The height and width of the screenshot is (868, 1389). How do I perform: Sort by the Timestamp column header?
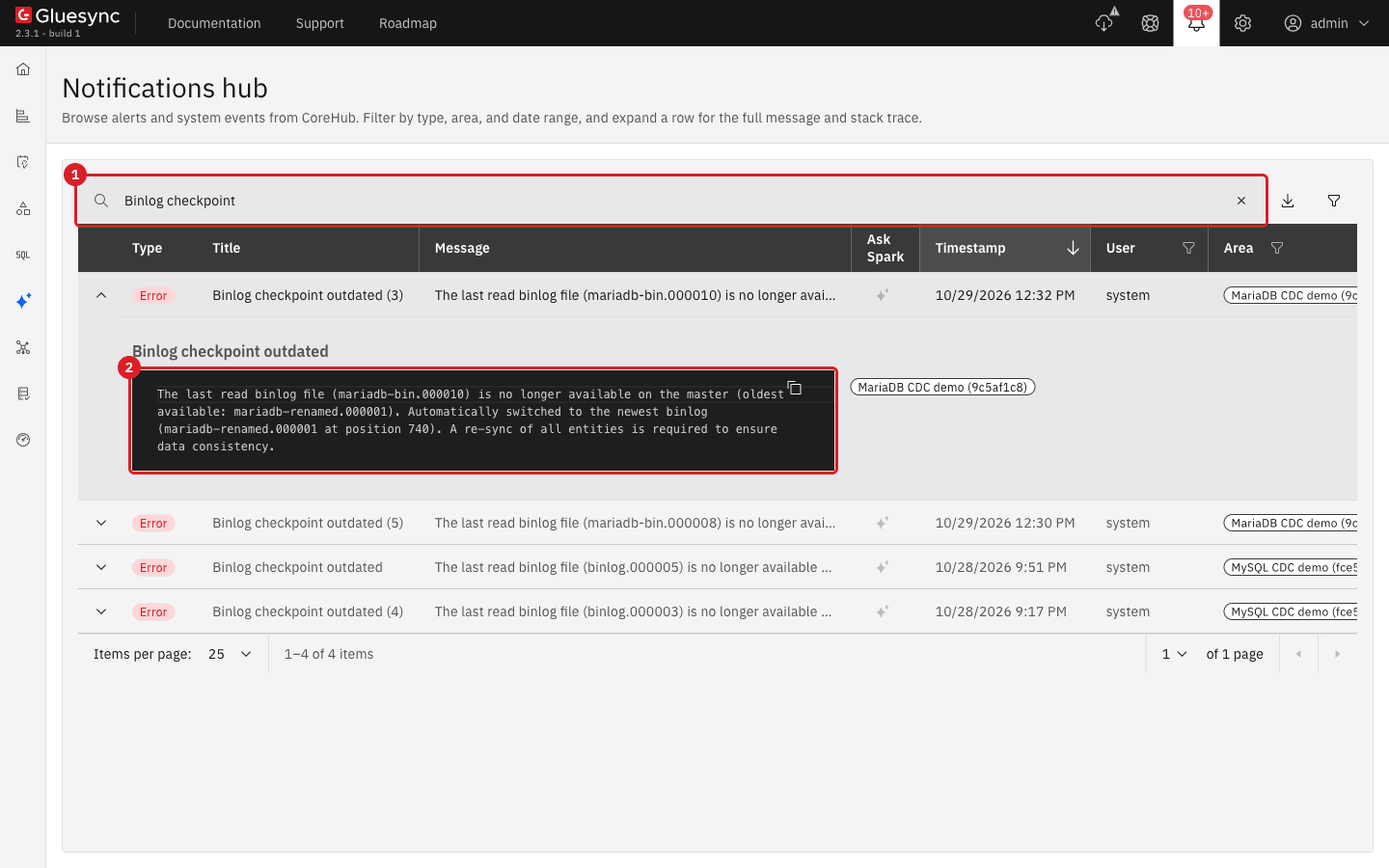click(x=1005, y=248)
